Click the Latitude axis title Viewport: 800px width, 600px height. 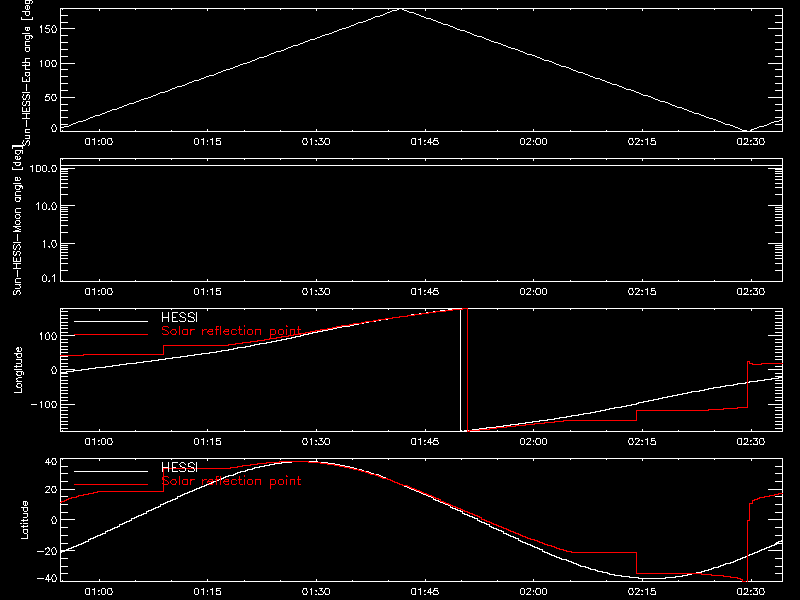coord(24,520)
